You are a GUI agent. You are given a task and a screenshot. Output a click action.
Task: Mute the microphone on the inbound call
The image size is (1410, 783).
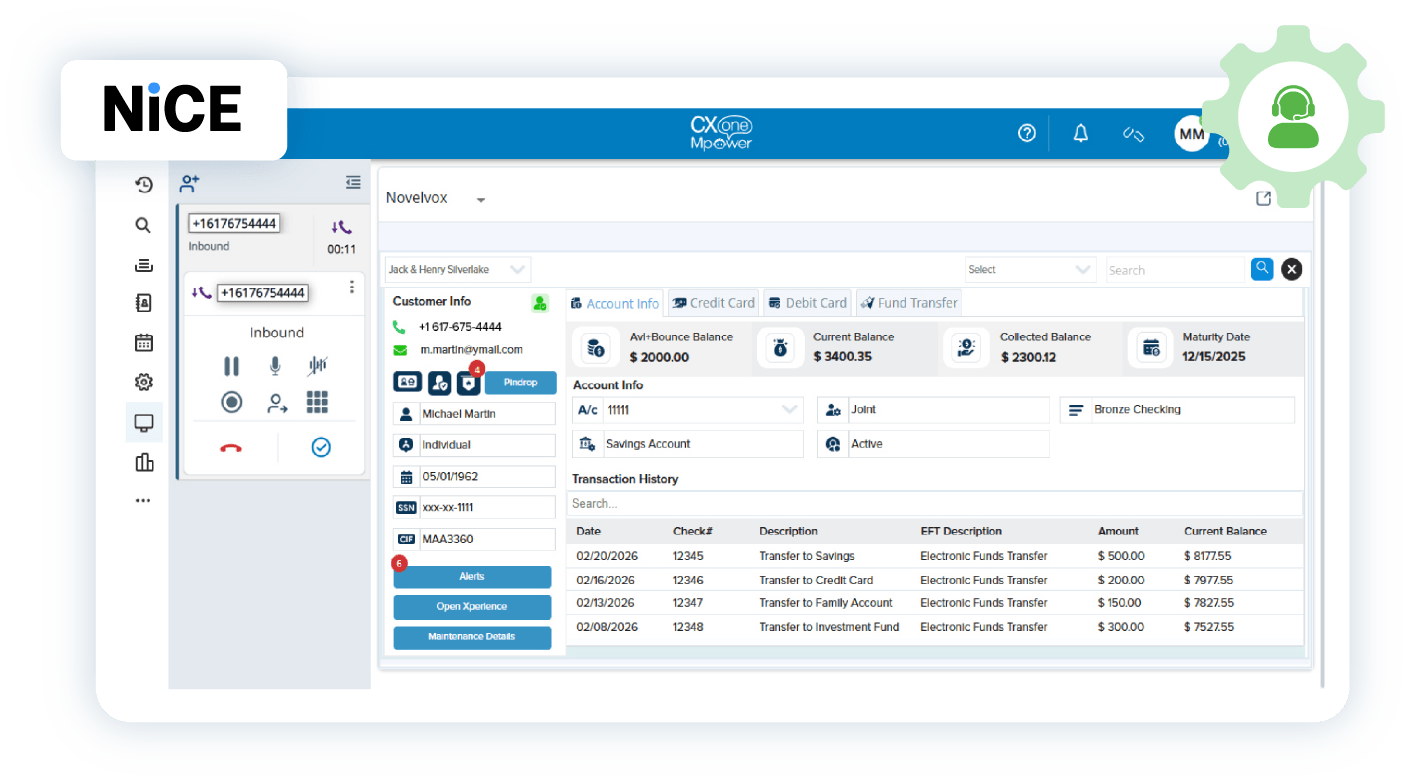pyautogui.click(x=275, y=366)
